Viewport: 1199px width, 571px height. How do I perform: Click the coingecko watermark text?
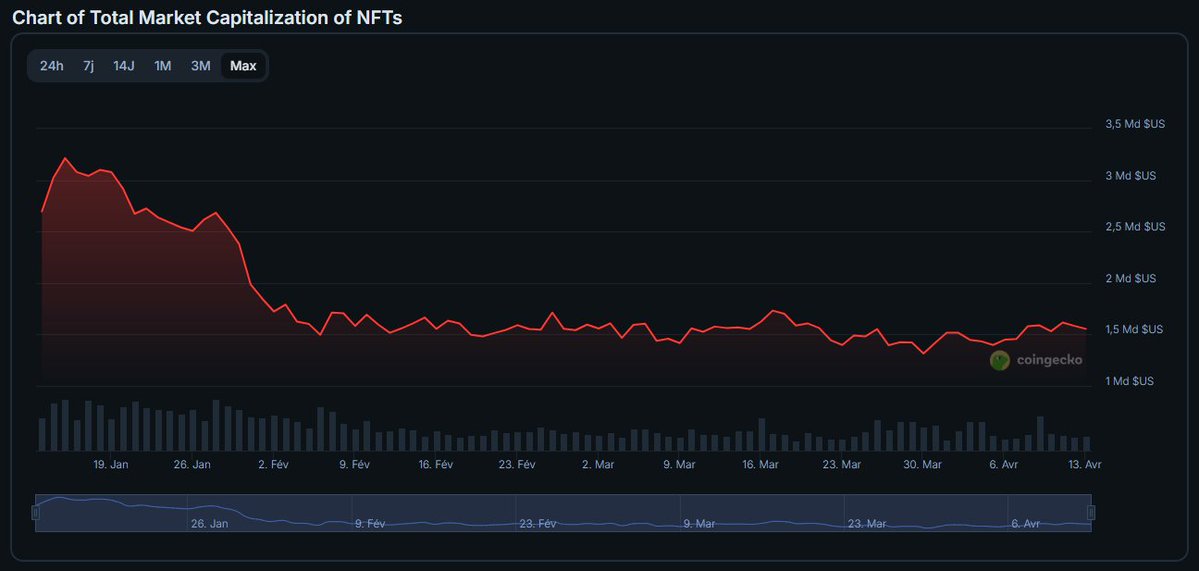(x=1049, y=361)
